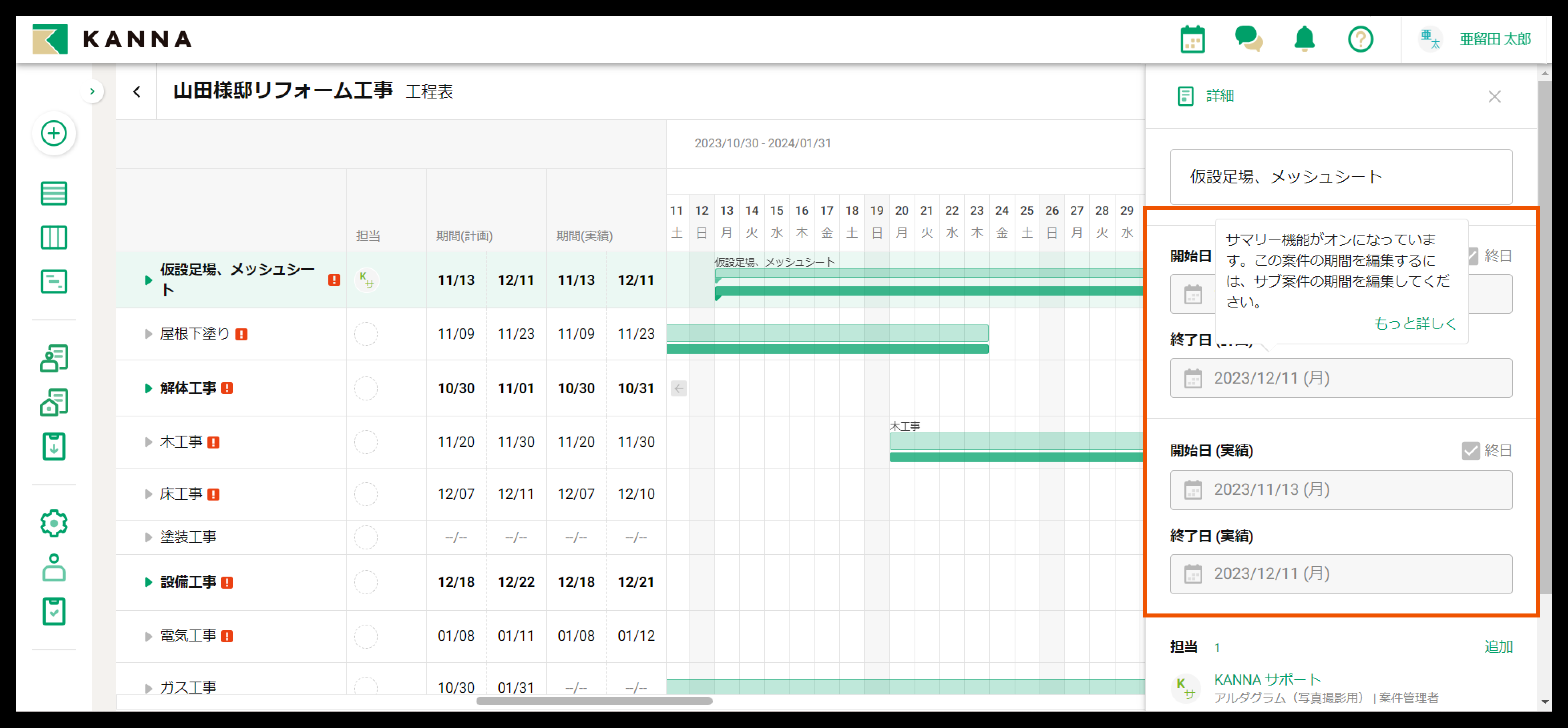This screenshot has width=1568, height=728.
Task: Expand the 解体工事 task row
Action: click(x=148, y=388)
